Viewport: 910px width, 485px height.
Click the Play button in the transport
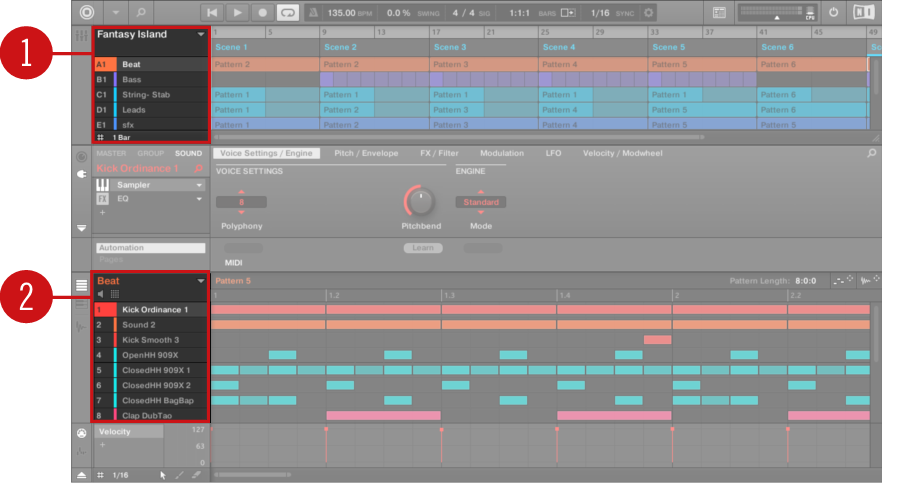click(238, 12)
